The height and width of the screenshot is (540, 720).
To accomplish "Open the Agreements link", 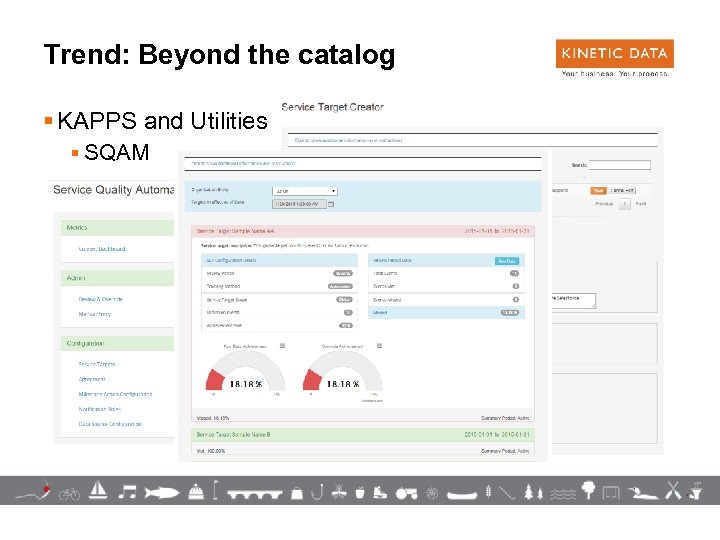I will tap(92, 379).
